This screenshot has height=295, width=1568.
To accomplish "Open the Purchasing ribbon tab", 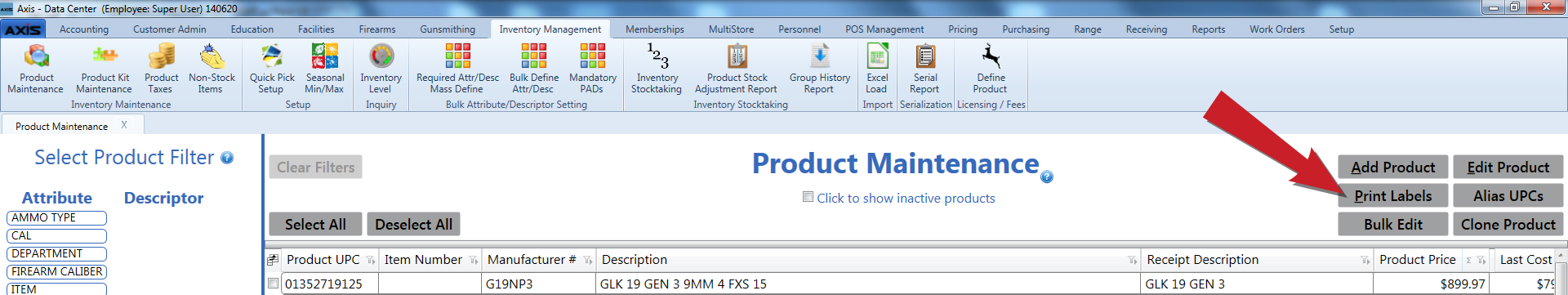I will (x=1026, y=29).
